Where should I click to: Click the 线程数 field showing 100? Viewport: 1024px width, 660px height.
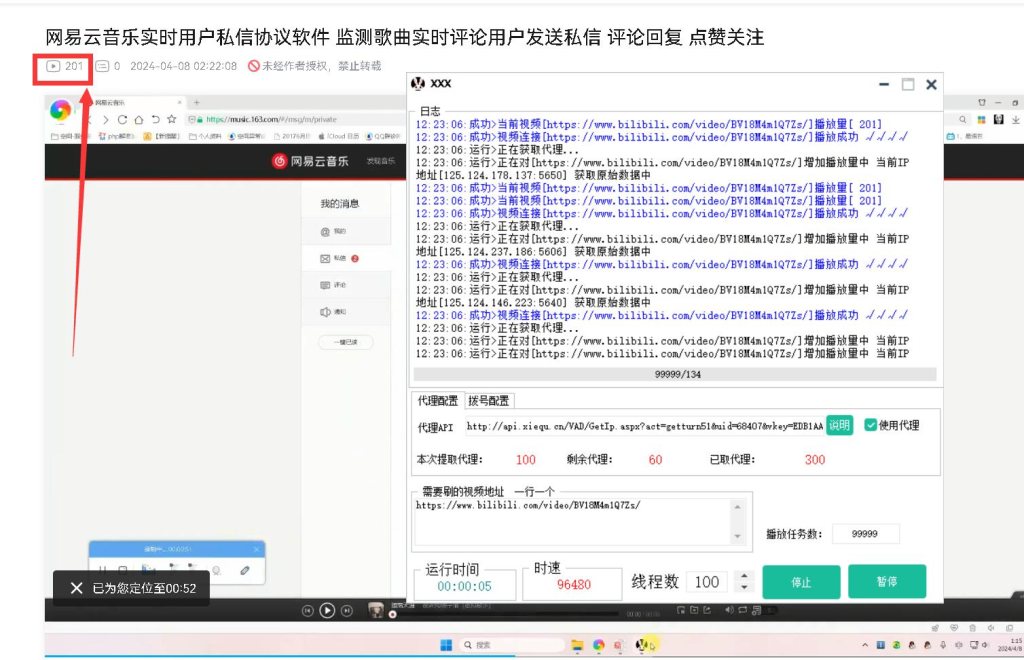coord(707,582)
